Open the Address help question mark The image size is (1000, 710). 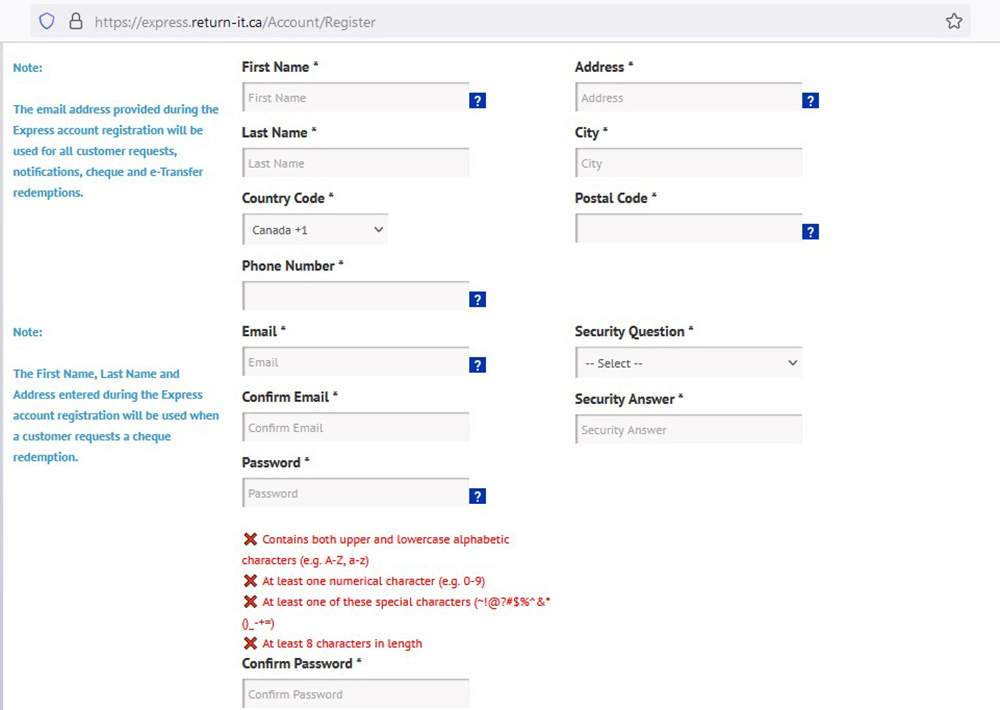pyautogui.click(x=811, y=100)
